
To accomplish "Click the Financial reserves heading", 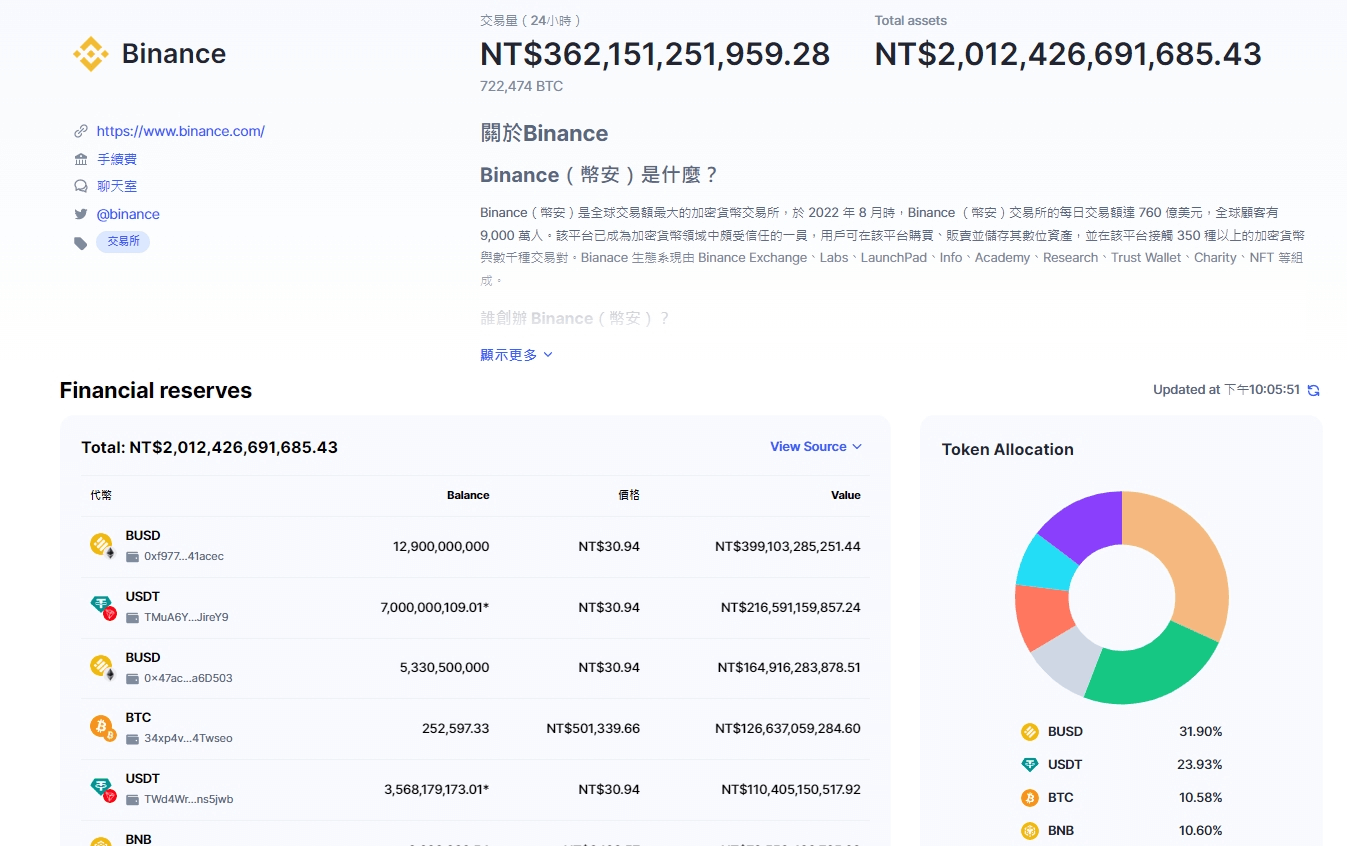I will pyautogui.click(x=156, y=390).
